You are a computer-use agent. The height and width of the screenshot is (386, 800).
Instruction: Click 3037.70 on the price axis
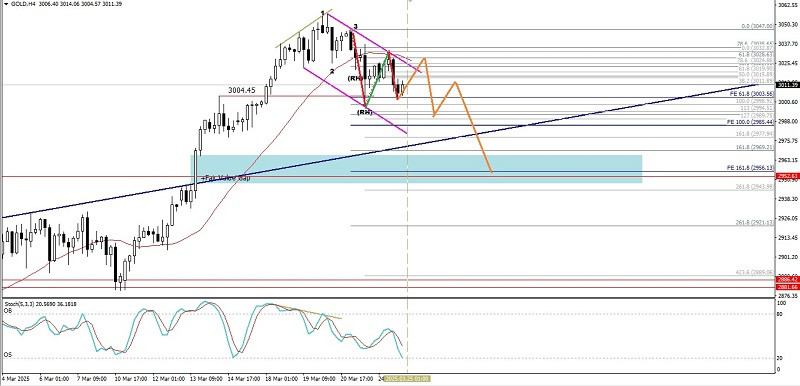point(787,44)
